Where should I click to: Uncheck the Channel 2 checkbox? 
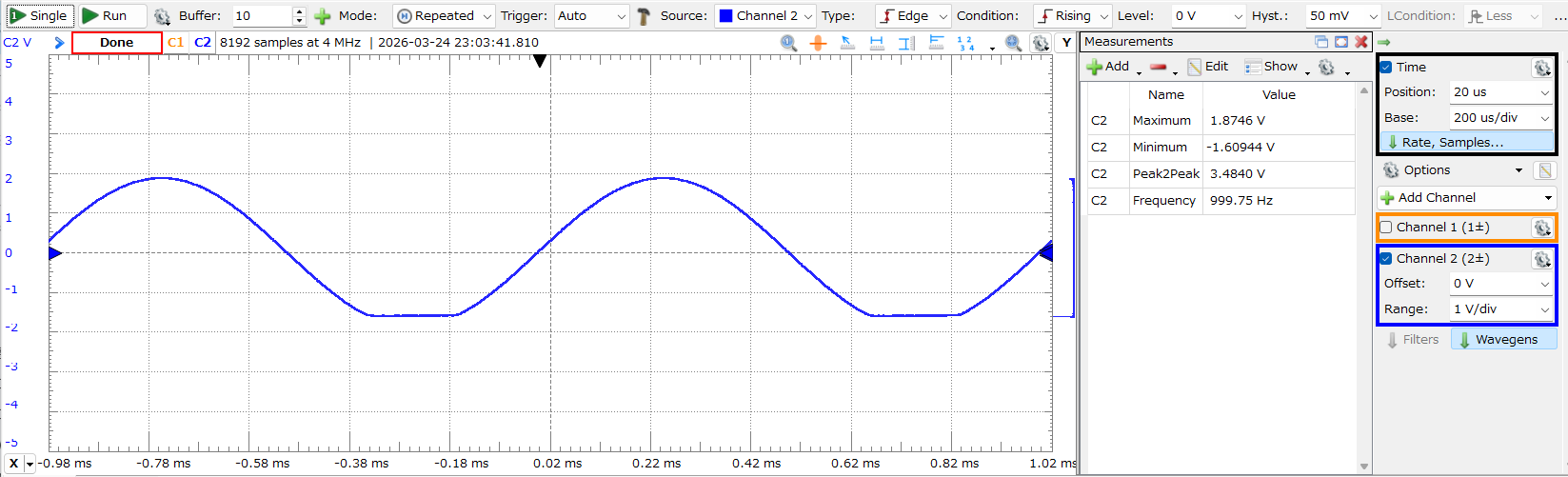[1386, 259]
